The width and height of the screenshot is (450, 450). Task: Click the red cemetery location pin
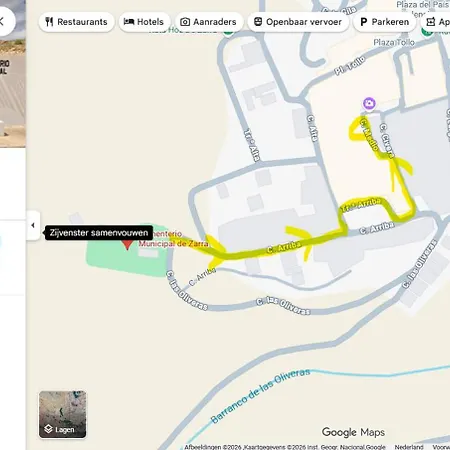pos(127,244)
